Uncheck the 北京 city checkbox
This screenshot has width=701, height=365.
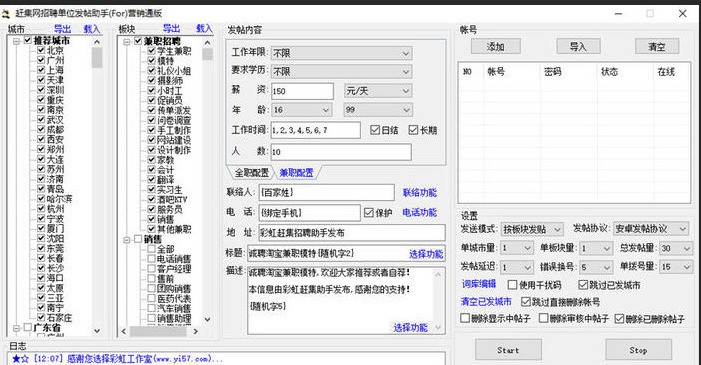pyautogui.click(x=41, y=50)
